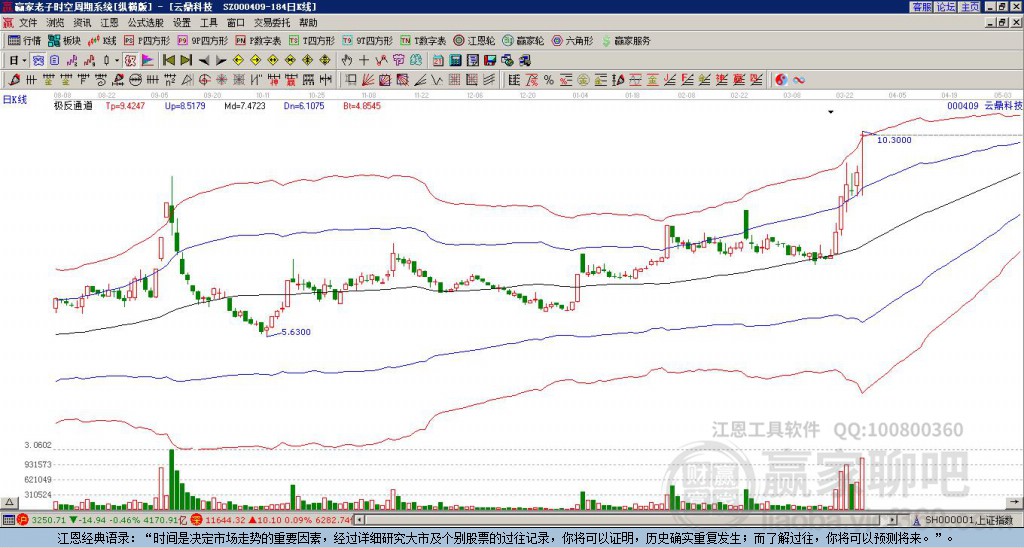Open the P数字表 tool
1024x548 pixels.
tap(258, 40)
